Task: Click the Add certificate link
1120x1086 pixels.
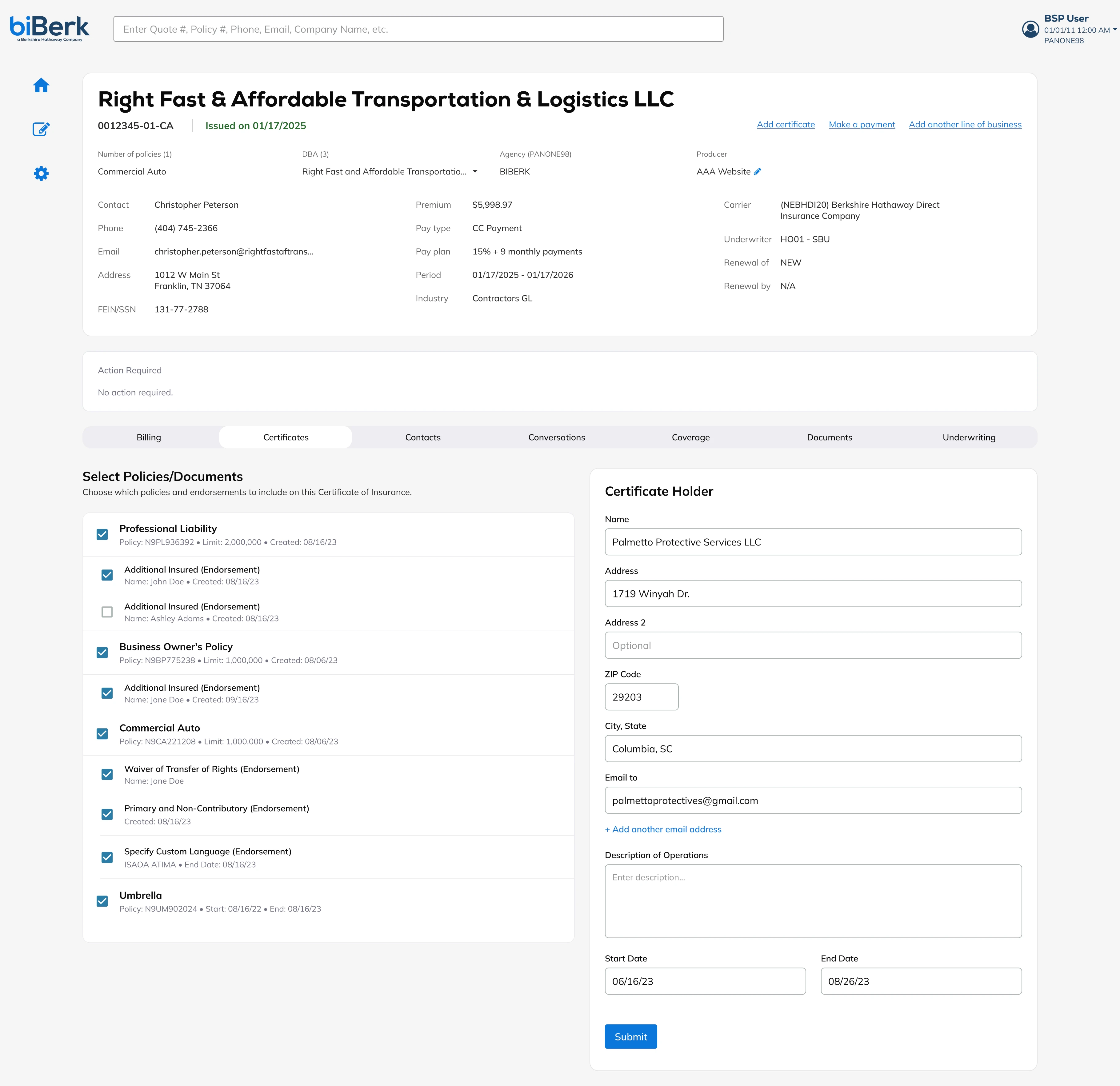Action: pyautogui.click(x=786, y=125)
